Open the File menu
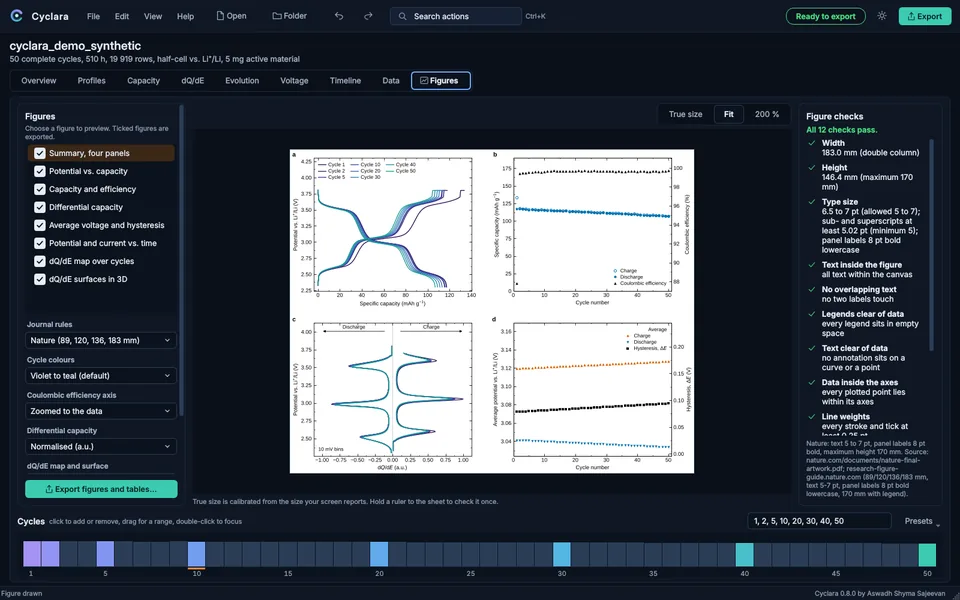This screenshot has height=600, width=960. click(x=93, y=17)
